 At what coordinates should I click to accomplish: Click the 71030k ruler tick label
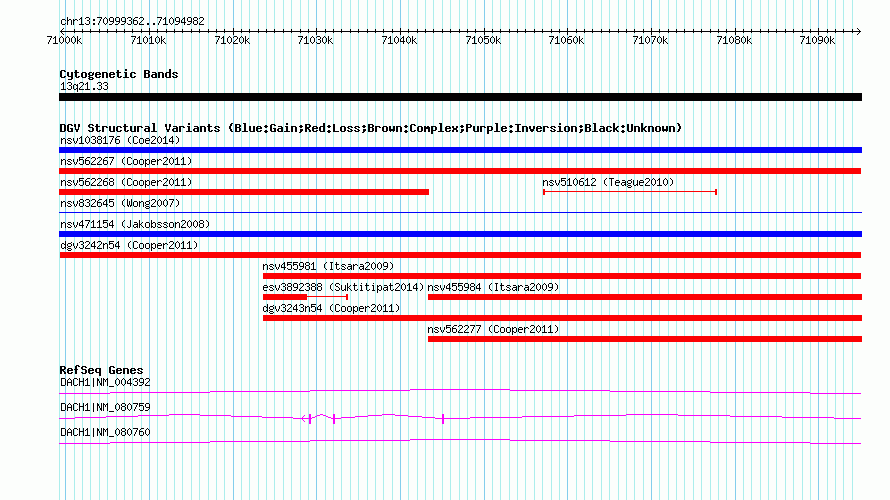point(316,40)
